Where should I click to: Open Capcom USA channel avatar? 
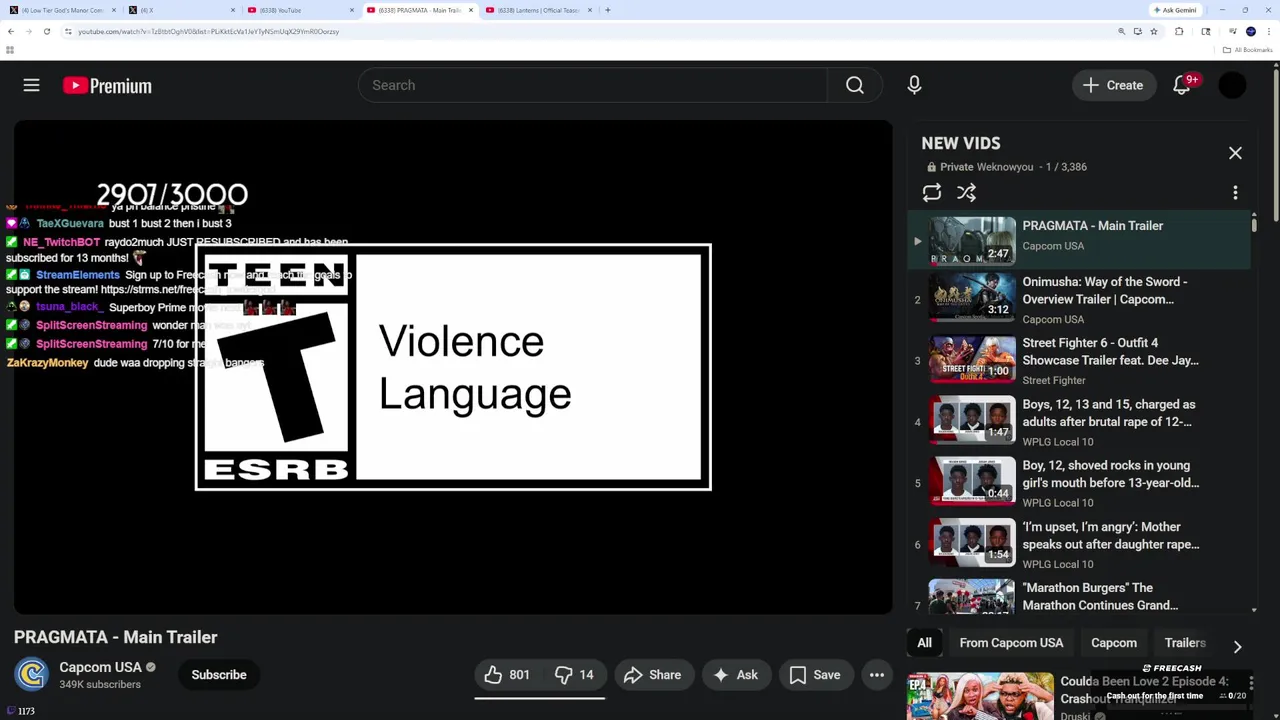pyautogui.click(x=32, y=675)
